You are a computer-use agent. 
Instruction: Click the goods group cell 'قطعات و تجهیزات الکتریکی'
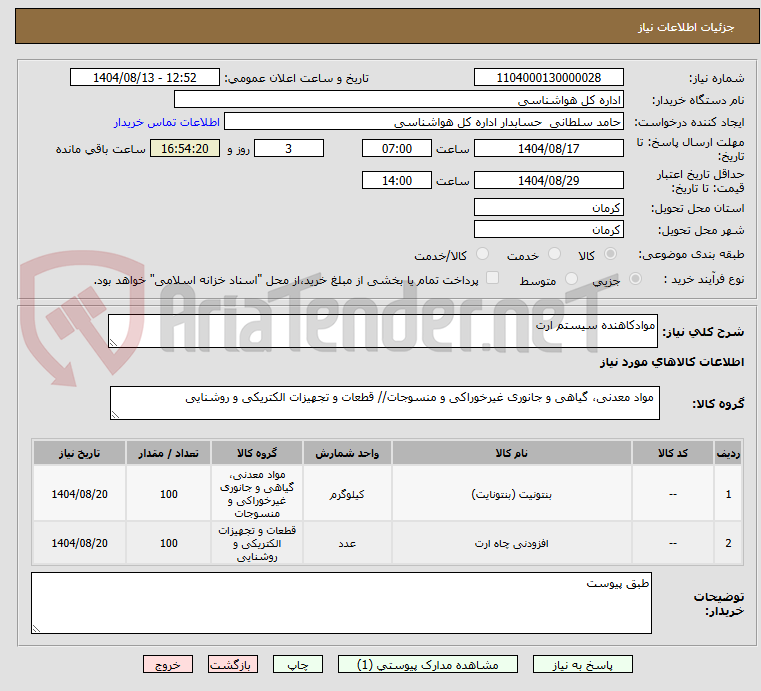[257, 543]
